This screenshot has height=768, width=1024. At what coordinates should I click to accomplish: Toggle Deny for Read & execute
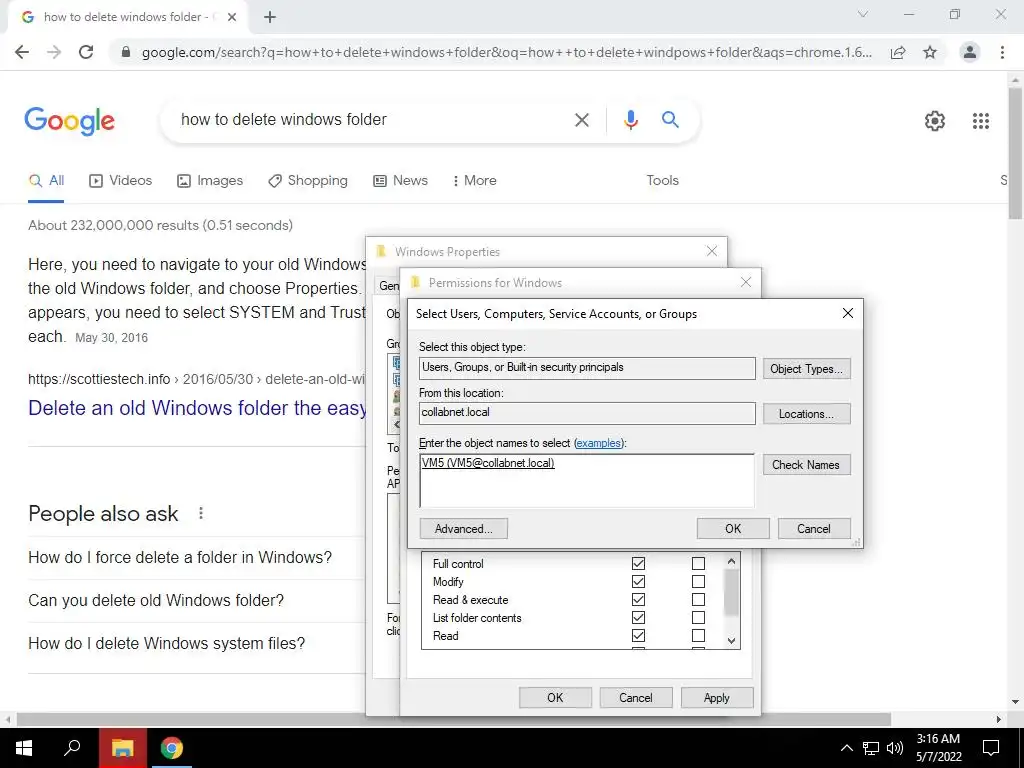coord(698,600)
